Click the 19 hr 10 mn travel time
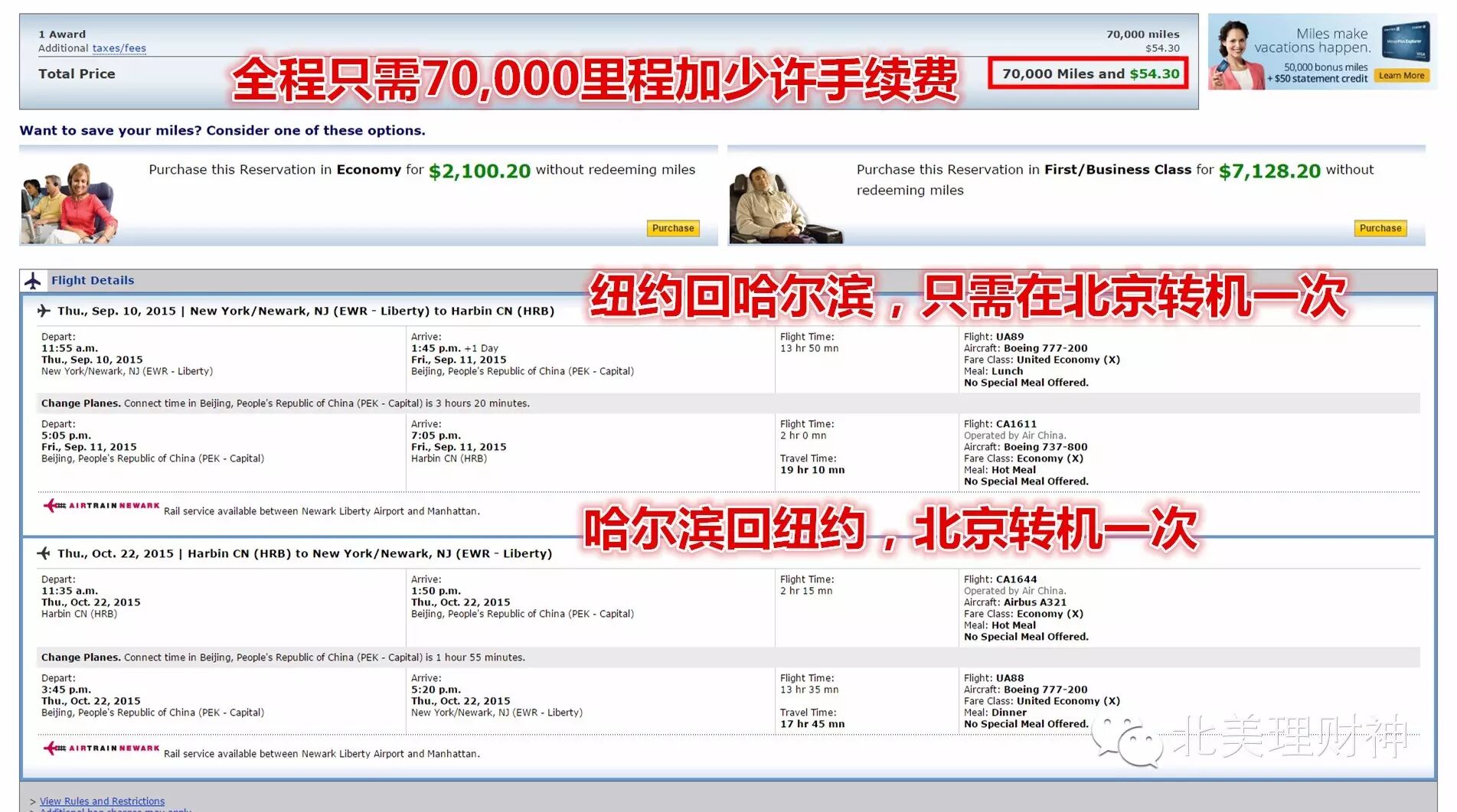This screenshot has width=1457, height=812. pos(812,470)
